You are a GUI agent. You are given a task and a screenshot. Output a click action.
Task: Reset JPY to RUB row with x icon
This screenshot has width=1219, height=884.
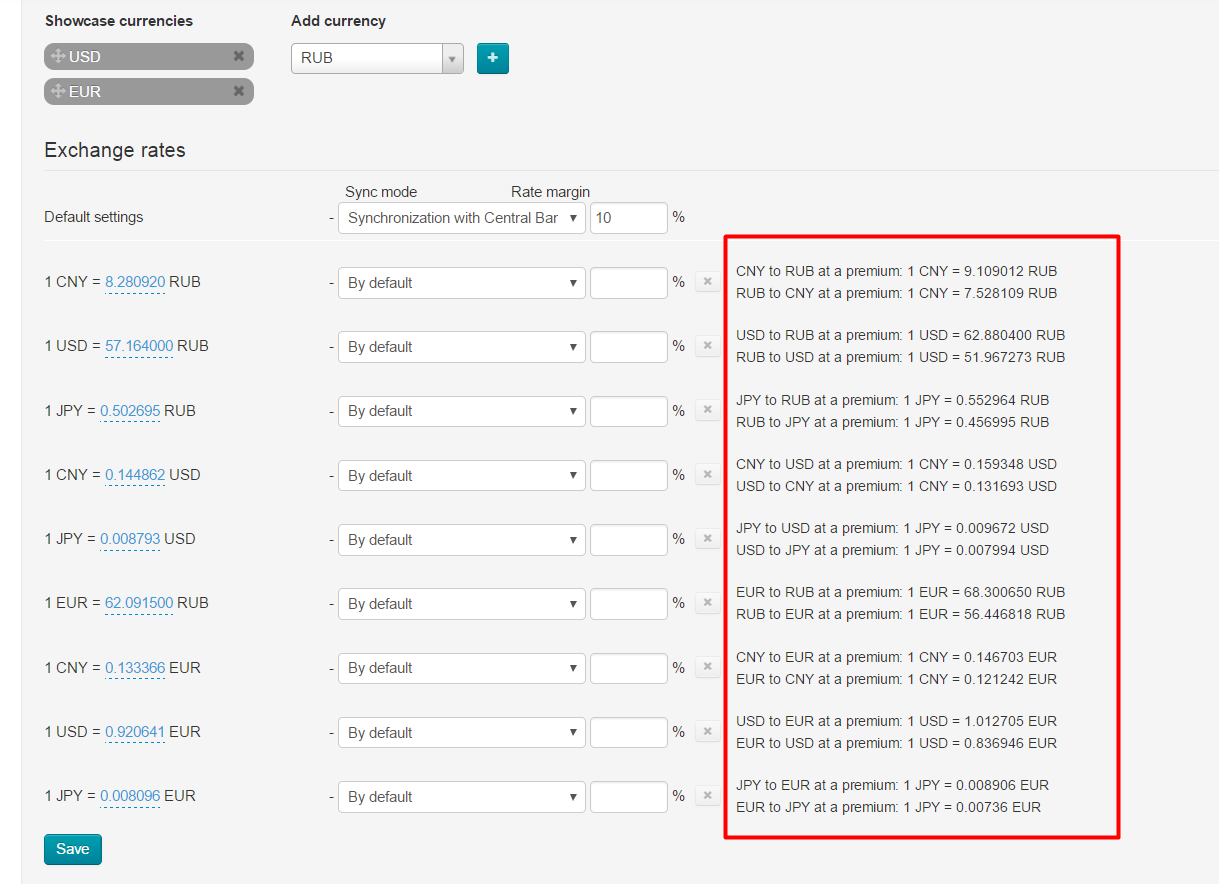(707, 410)
